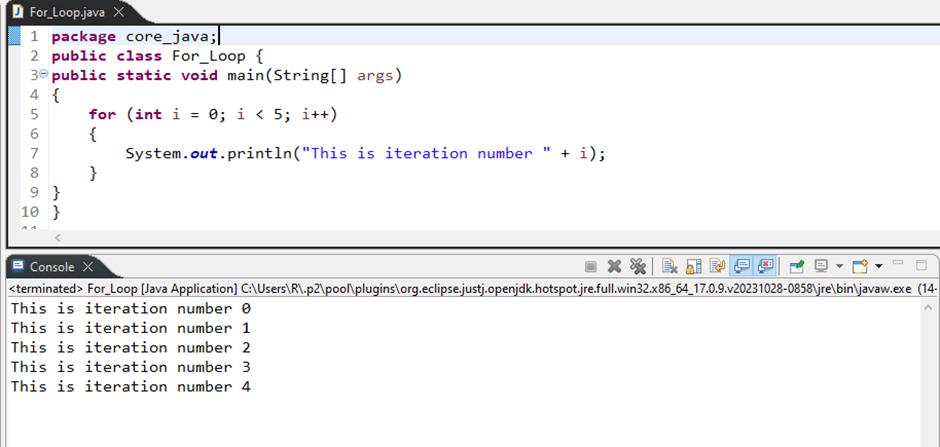The width and height of the screenshot is (940, 447).
Task: Click 'main(String[] args)' in code
Action: [x=314, y=76]
